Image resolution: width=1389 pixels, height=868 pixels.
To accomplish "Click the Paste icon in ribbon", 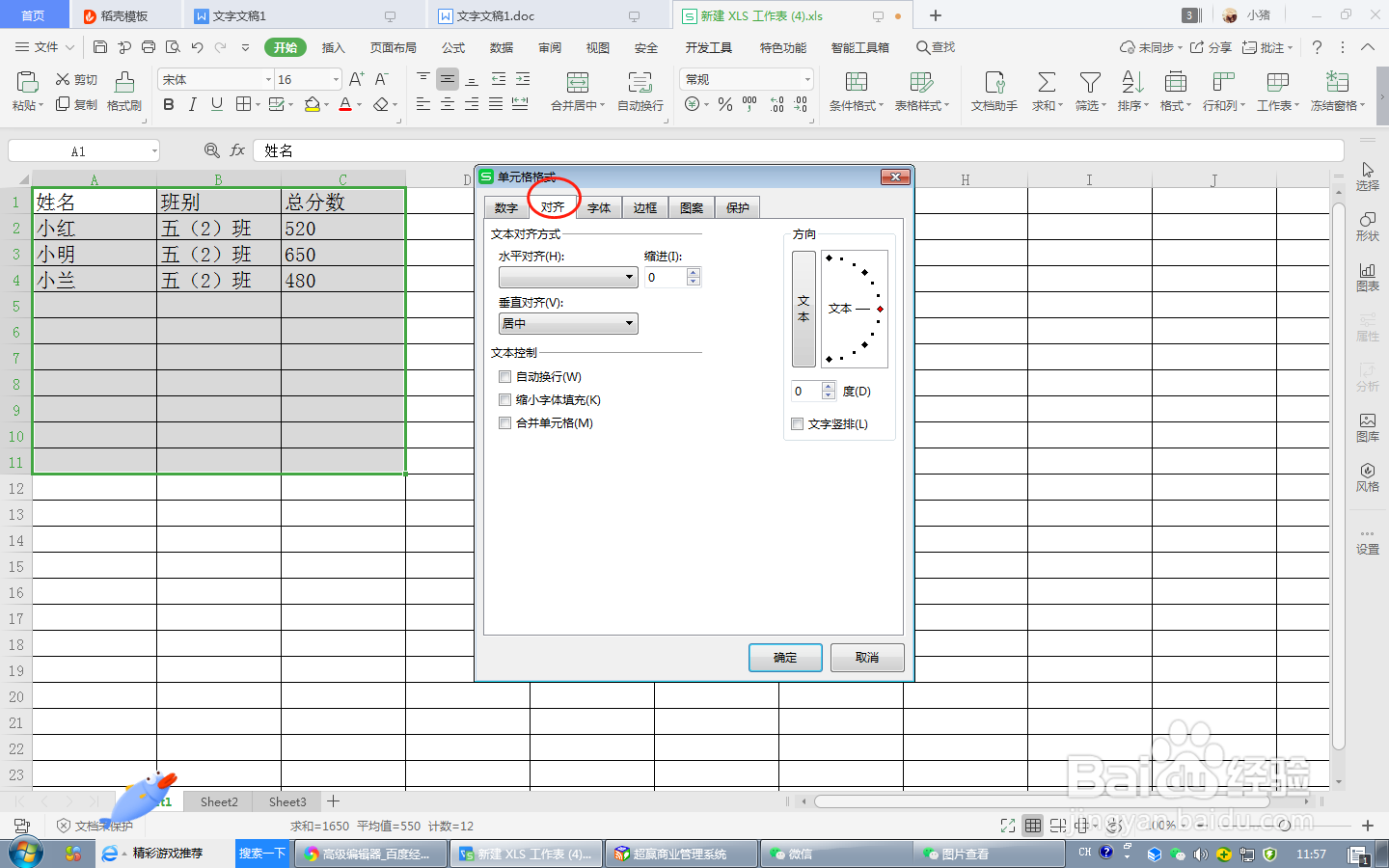I will (x=27, y=83).
